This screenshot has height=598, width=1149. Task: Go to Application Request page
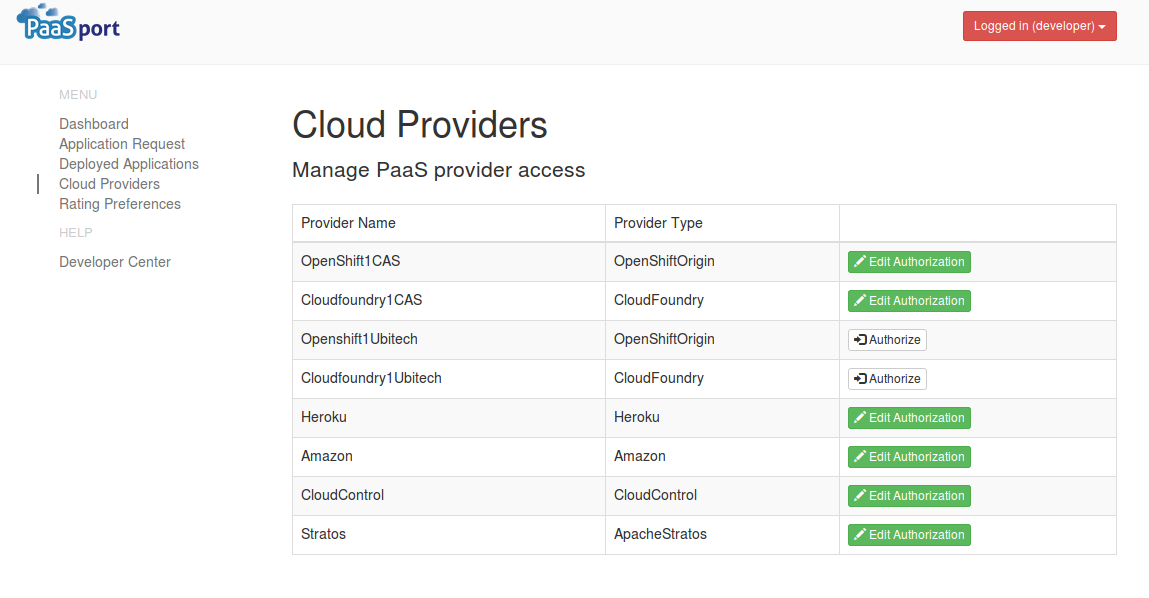pyautogui.click(x=122, y=144)
